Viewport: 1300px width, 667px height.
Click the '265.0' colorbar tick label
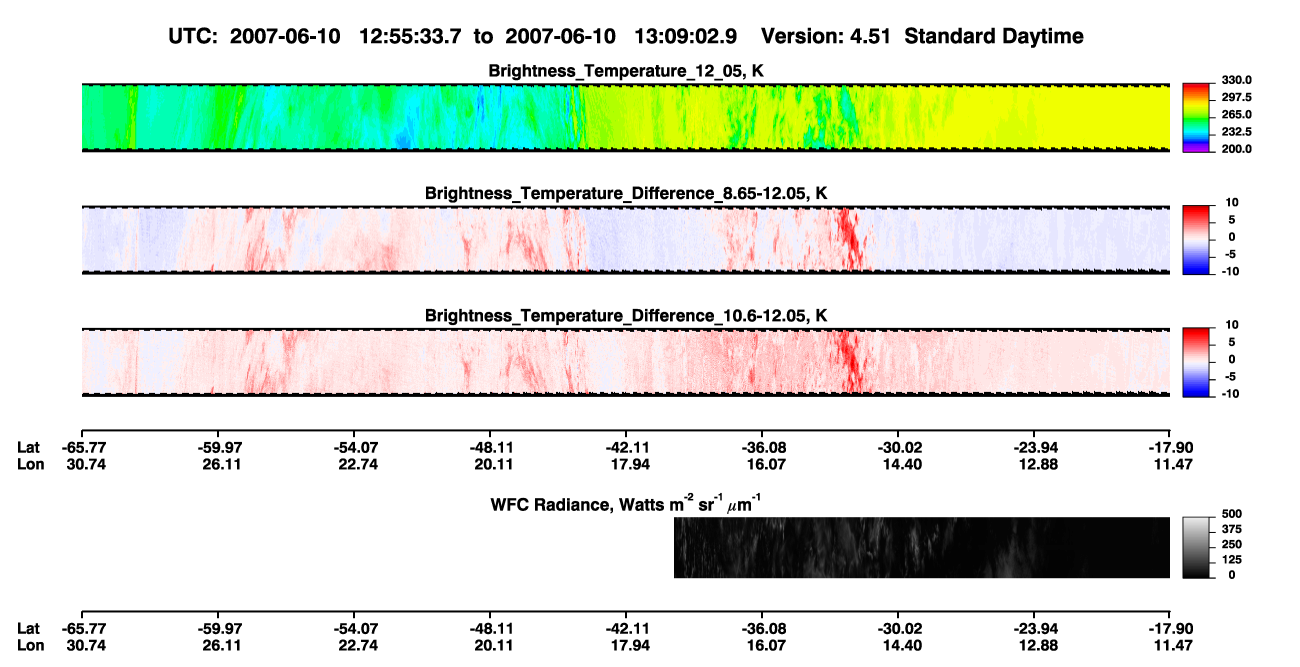point(1236,114)
